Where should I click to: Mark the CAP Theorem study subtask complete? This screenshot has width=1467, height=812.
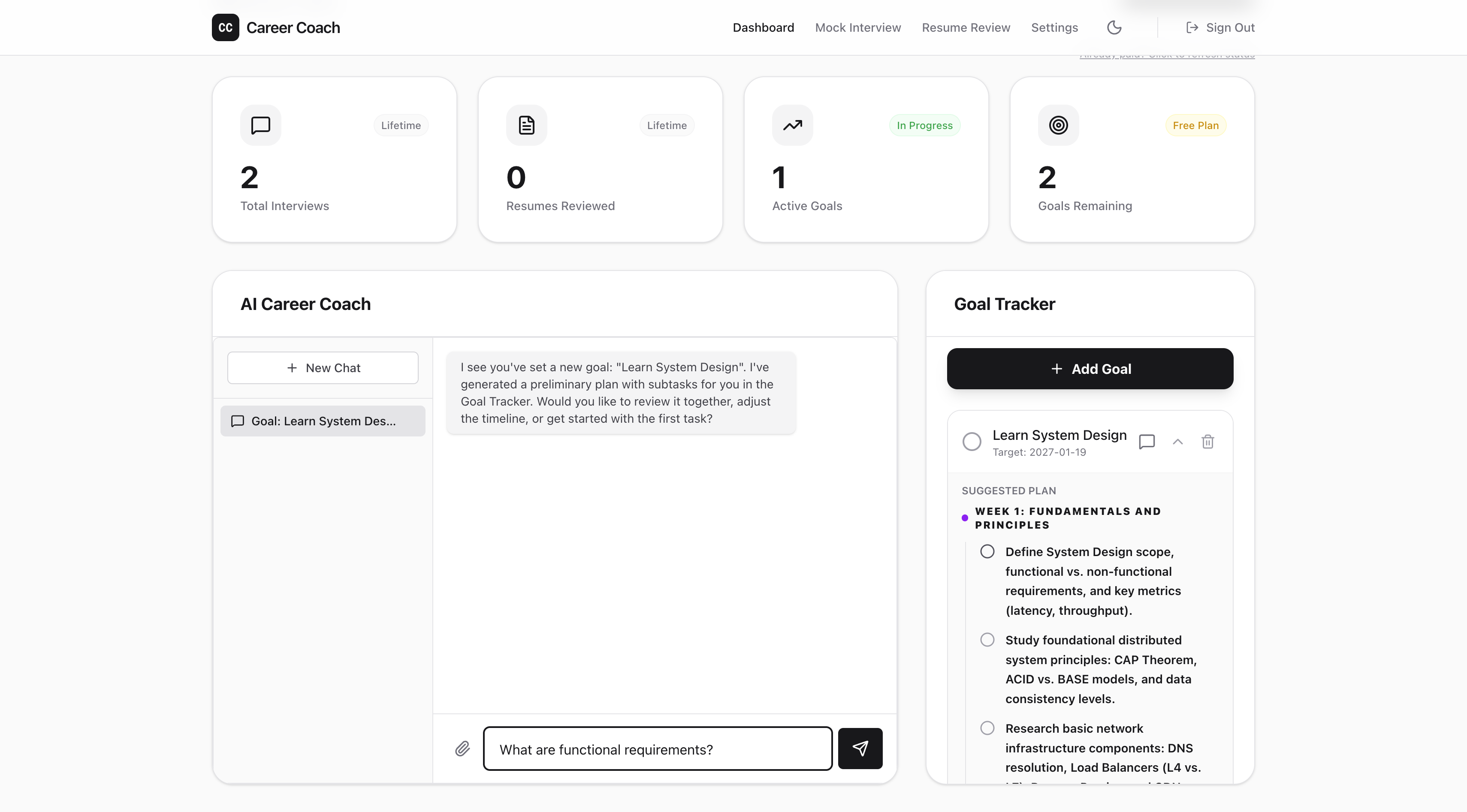[x=987, y=639]
